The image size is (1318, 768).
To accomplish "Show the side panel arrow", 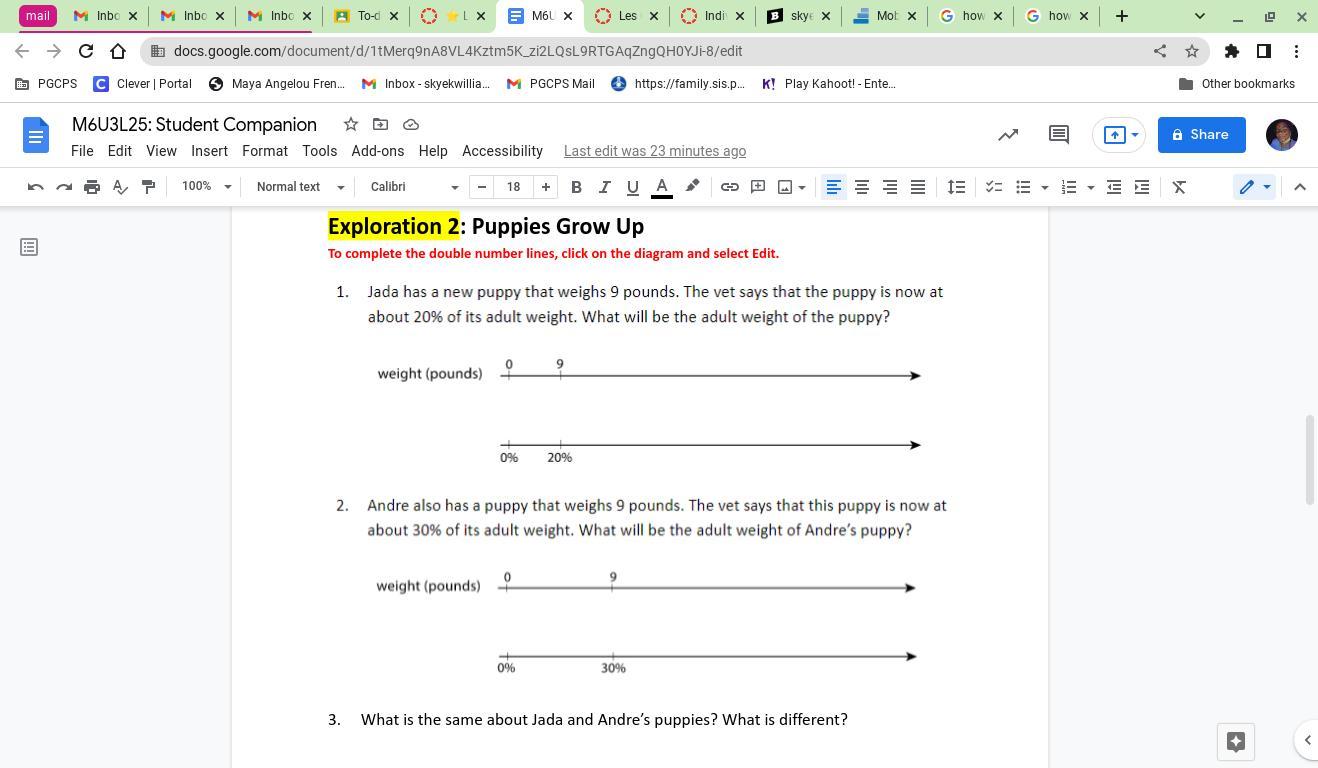I will [1307, 740].
